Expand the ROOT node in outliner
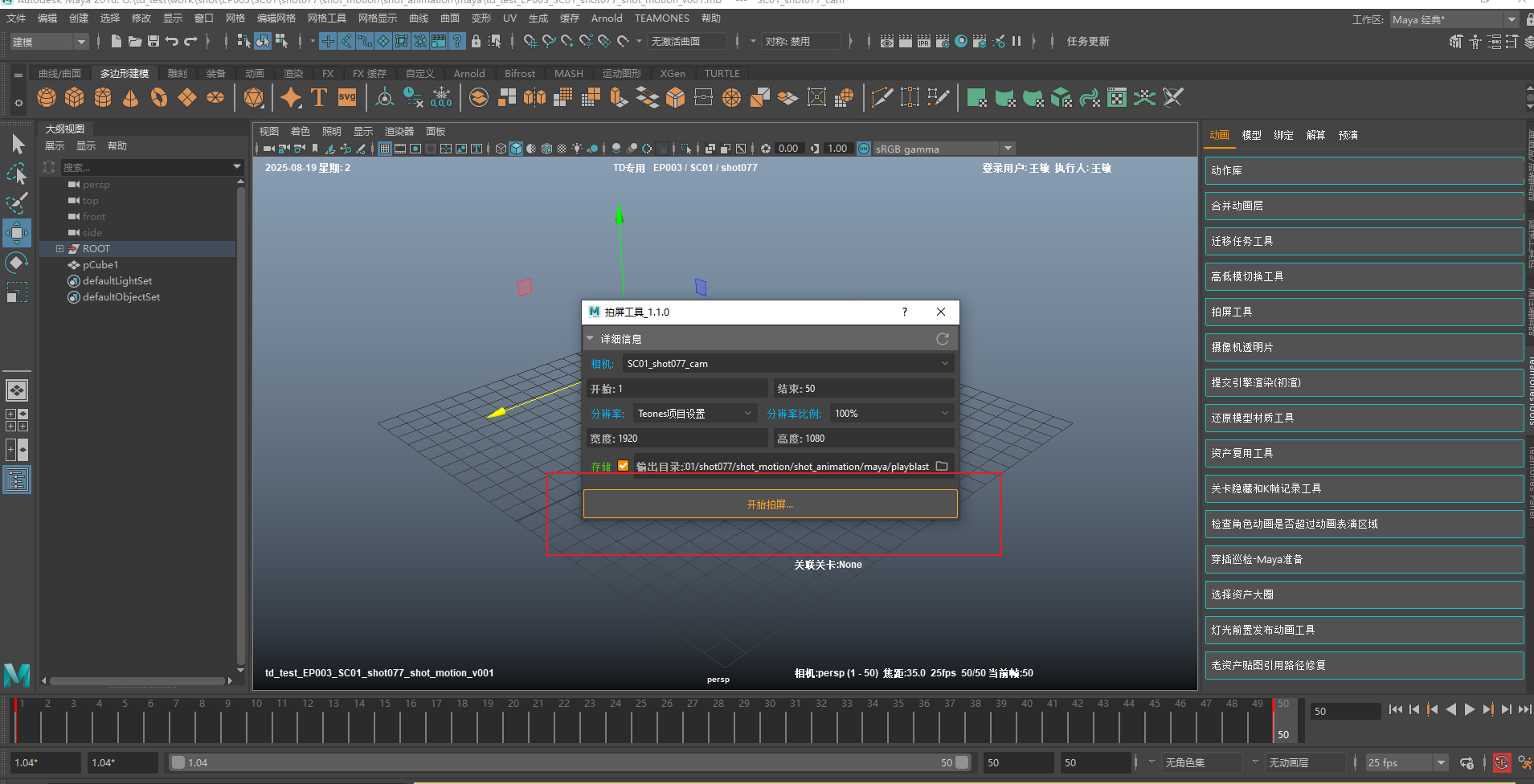Image resolution: width=1534 pixels, height=784 pixels. [59, 249]
